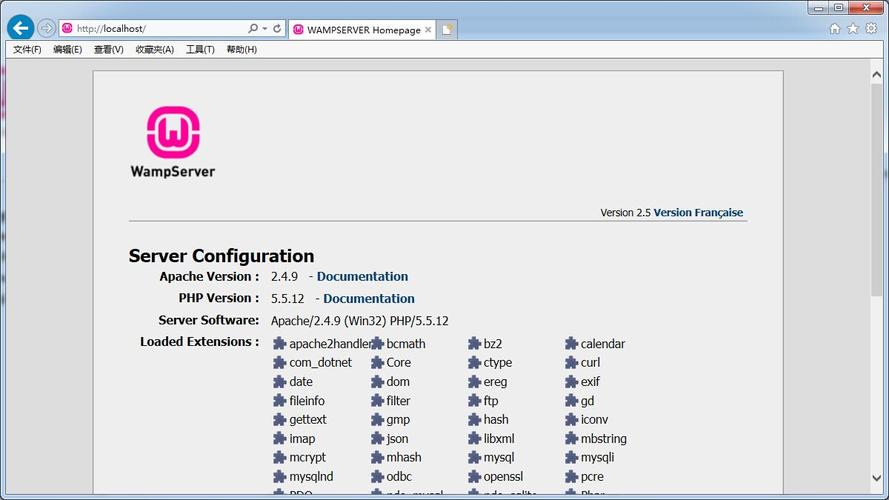Open PHP Version Documentation link
The width and height of the screenshot is (889, 500).
coord(369,299)
